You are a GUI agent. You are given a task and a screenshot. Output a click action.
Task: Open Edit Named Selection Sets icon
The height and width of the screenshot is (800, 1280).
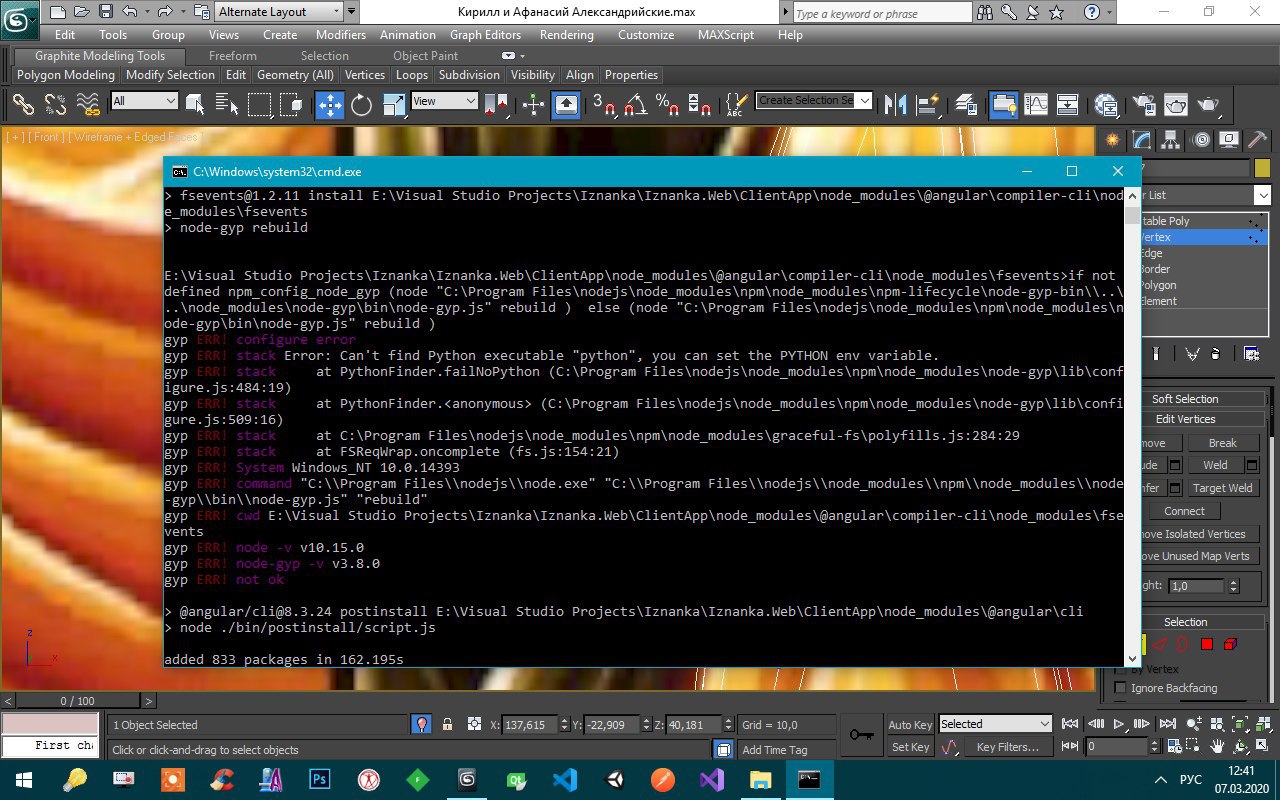[x=736, y=104]
